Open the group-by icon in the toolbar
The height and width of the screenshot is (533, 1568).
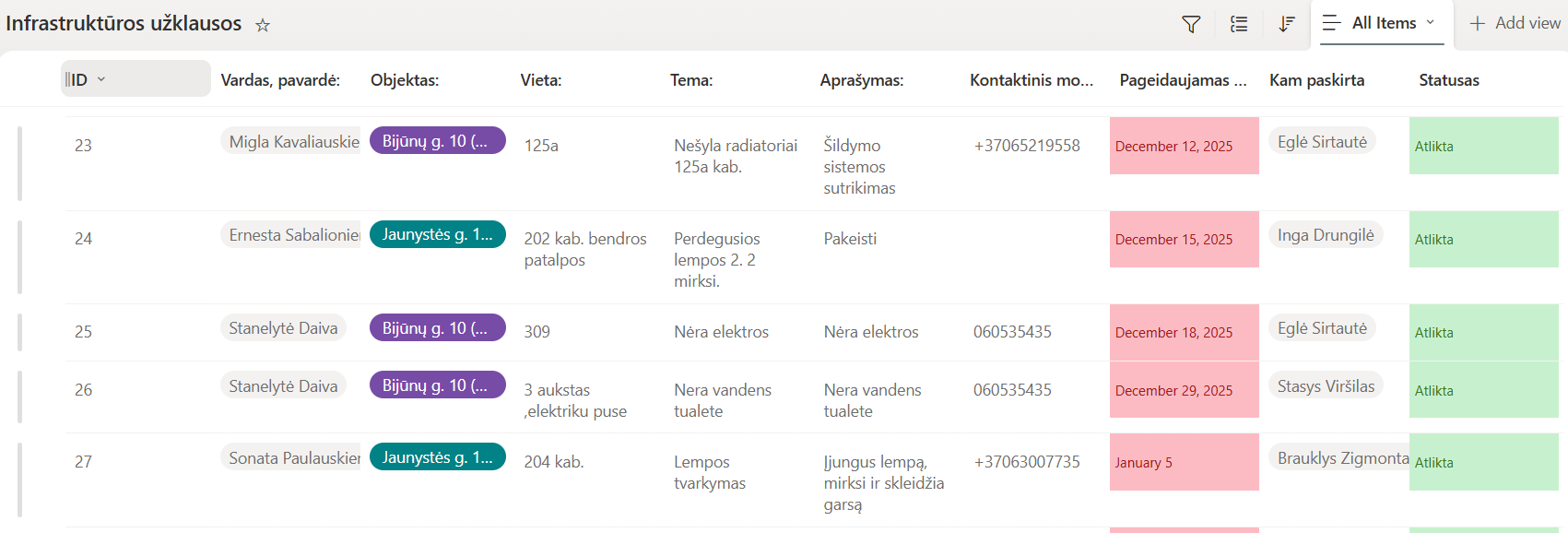(x=1239, y=24)
